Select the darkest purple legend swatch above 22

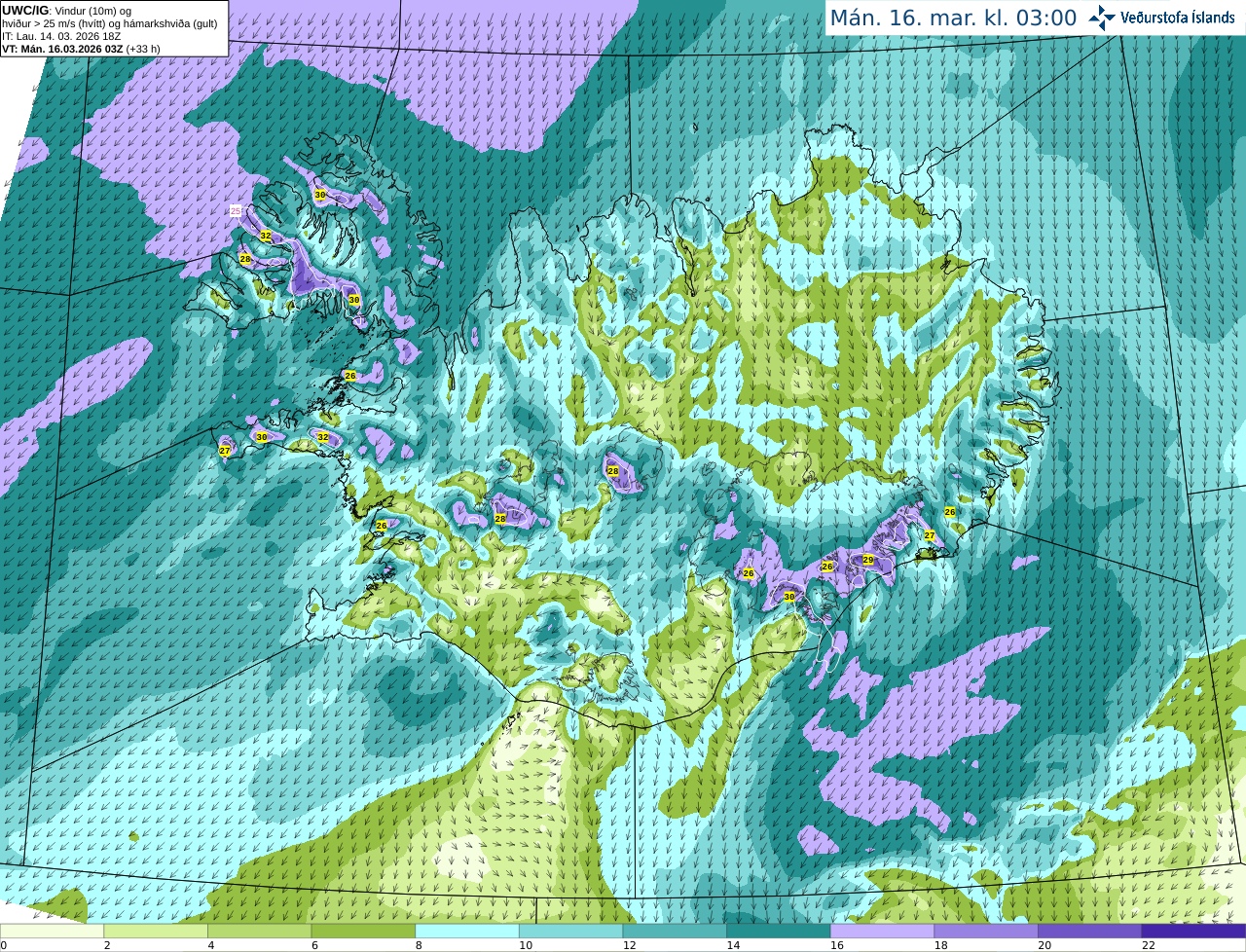click(x=1194, y=931)
